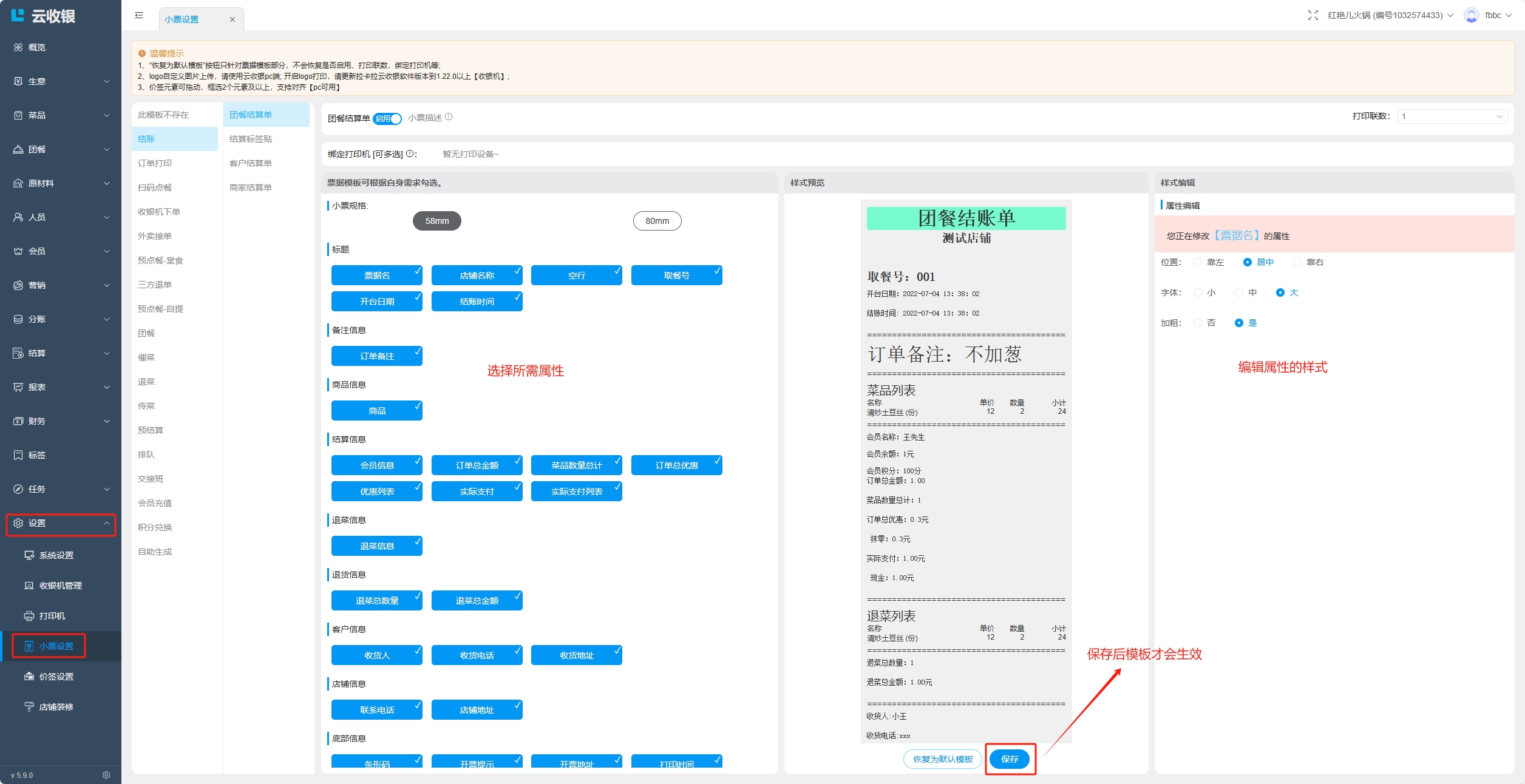Uncheck the 订单备注 attribute tile
The width and height of the screenshot is (1525, 784).
click(x=376, y=356)
